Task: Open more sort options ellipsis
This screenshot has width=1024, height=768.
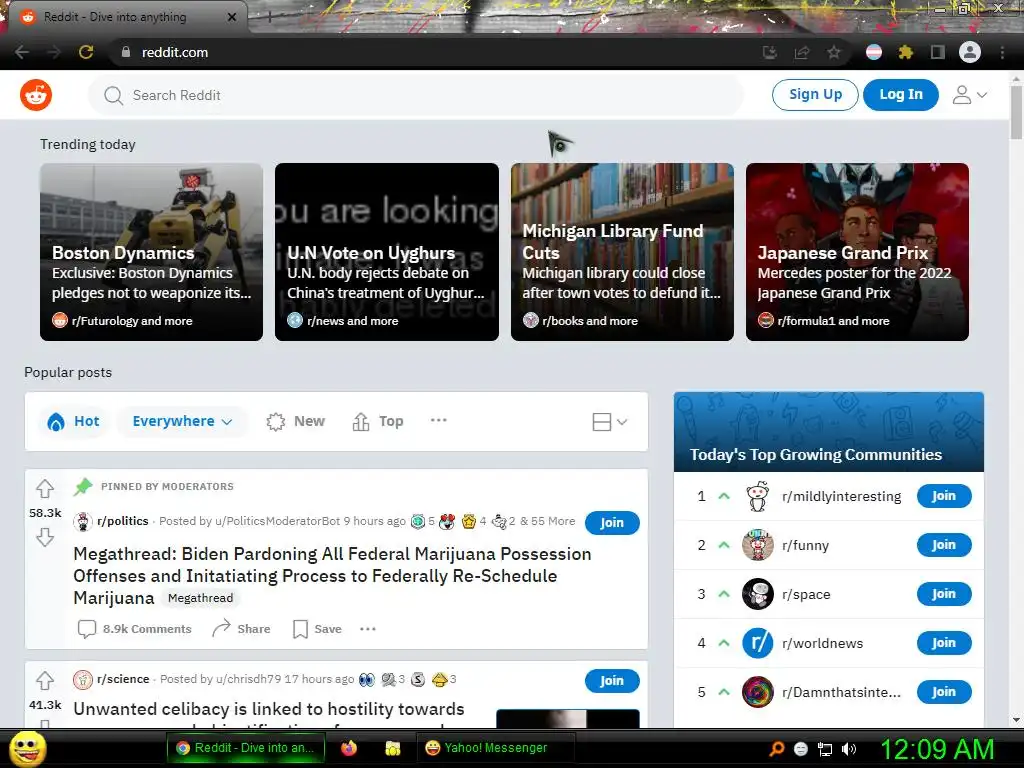Action: [439, 421]
